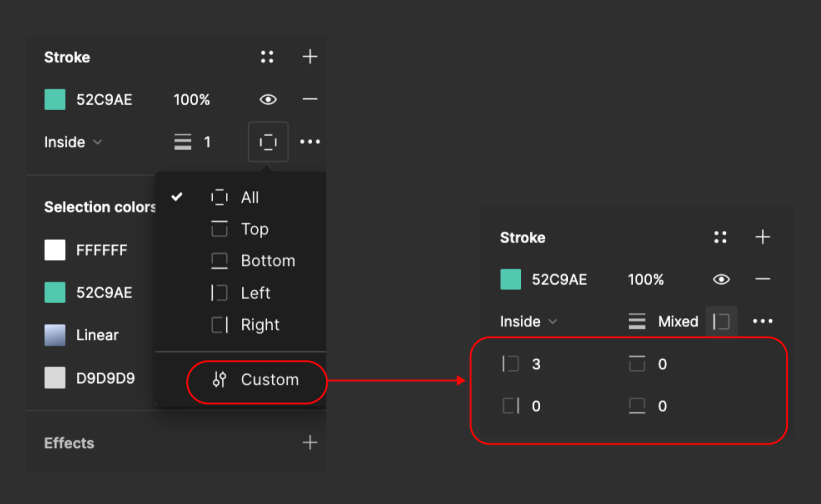Viewport: 821px width, 504px height.
Task: Select the checked All stroke sides option
Action: [249, 197]
